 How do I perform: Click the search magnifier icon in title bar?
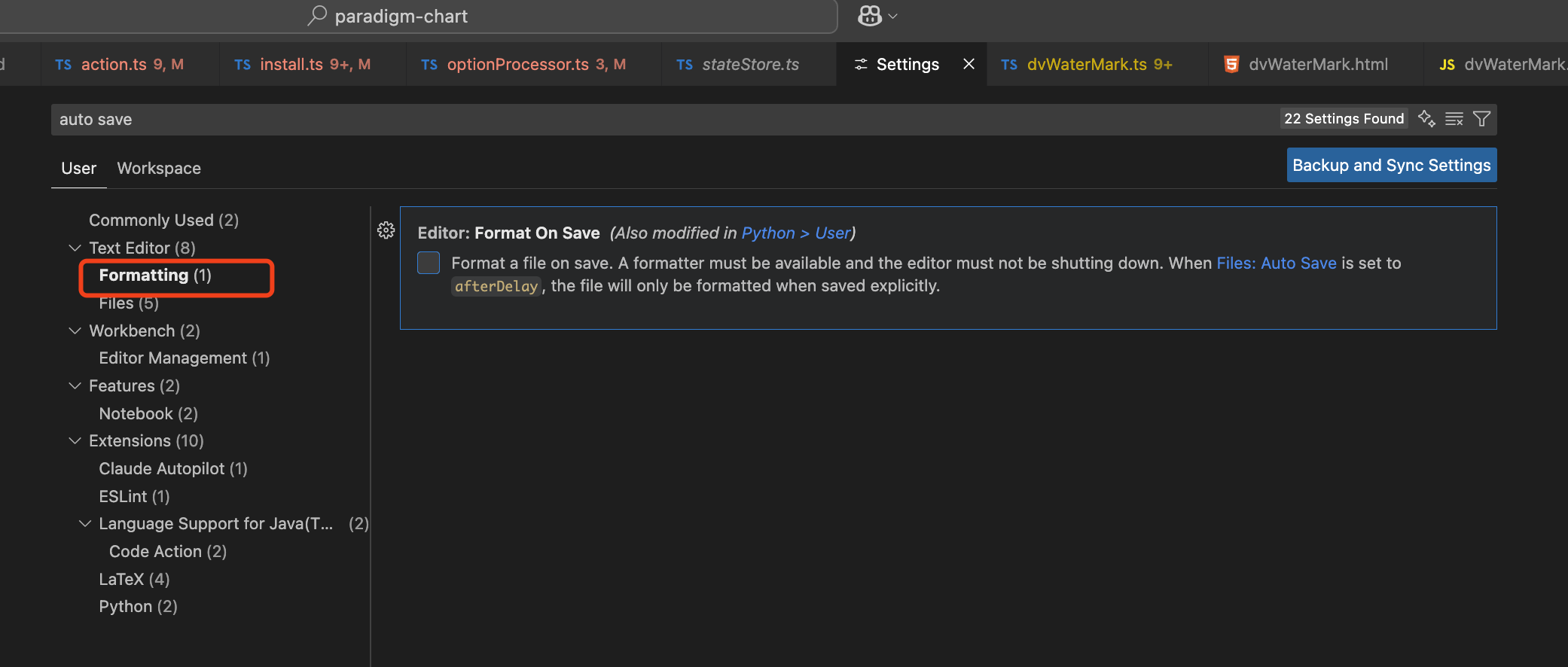pos(317,16)
